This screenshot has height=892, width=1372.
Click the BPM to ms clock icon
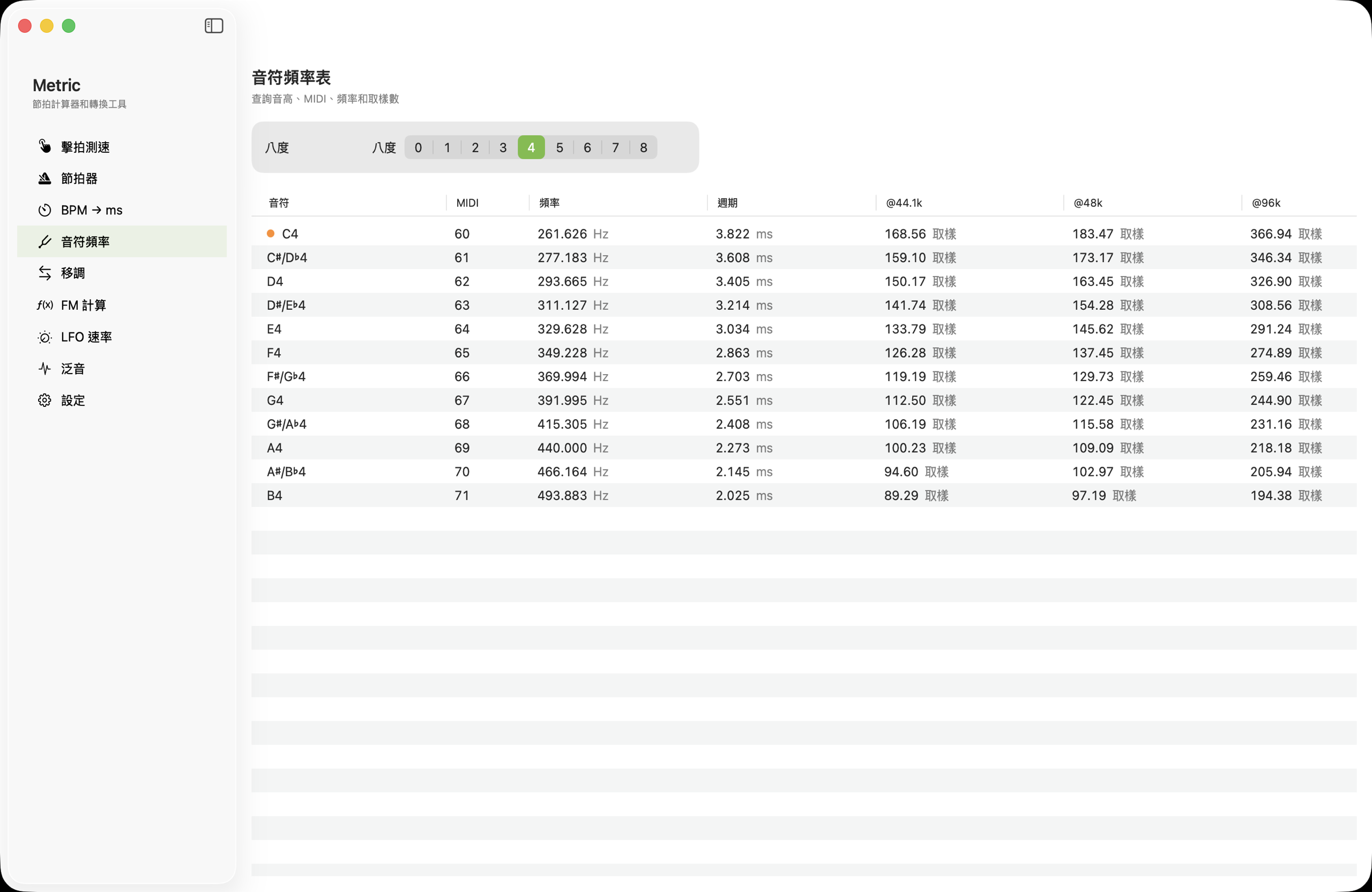pyautogui.click(x=45, y=210)
